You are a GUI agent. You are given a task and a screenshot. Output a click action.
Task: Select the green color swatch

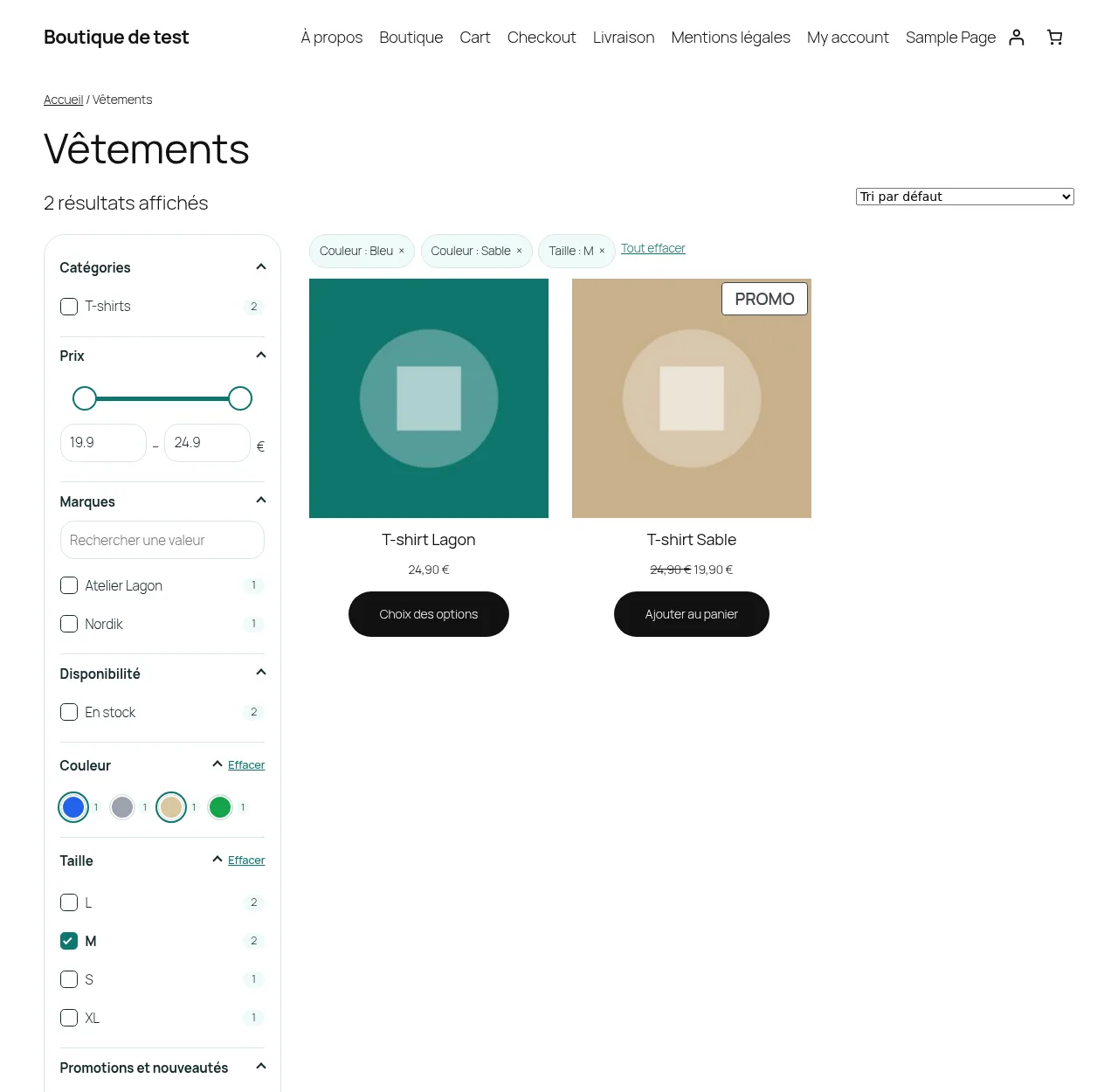(x=220, y=807)
